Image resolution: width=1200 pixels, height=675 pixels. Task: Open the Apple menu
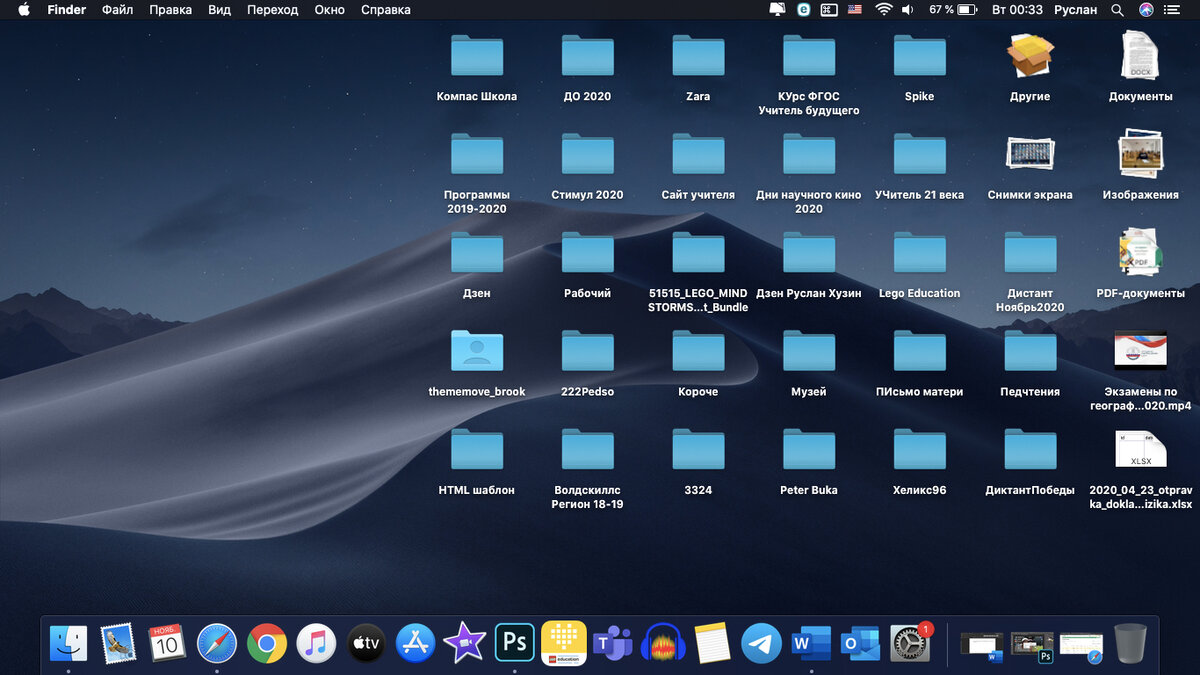pyautogui.click(x=24, y=10)
